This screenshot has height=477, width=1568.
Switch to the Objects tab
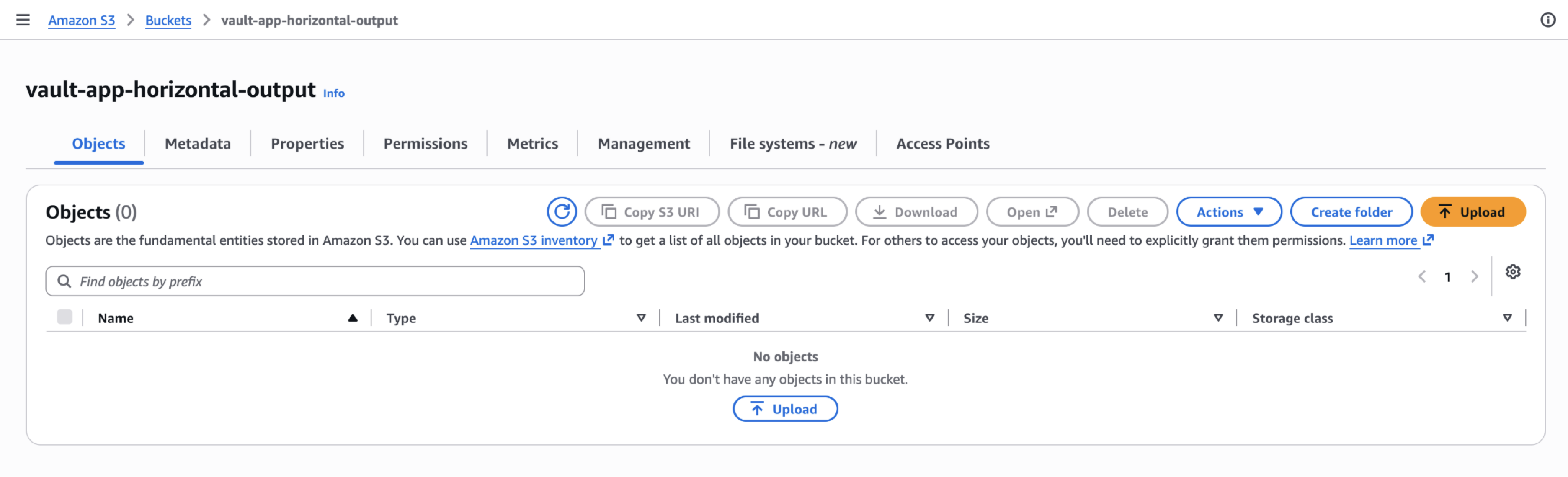coord(99,144)
